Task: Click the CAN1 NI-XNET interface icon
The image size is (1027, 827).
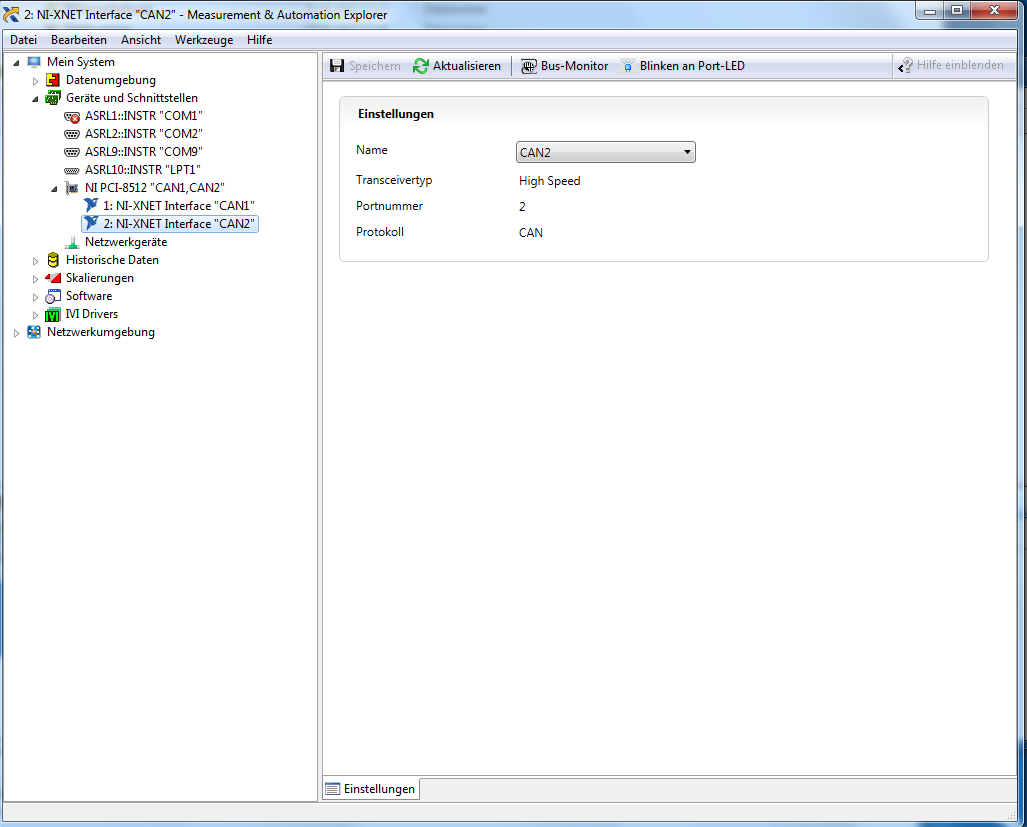Action: coord(91,206)
